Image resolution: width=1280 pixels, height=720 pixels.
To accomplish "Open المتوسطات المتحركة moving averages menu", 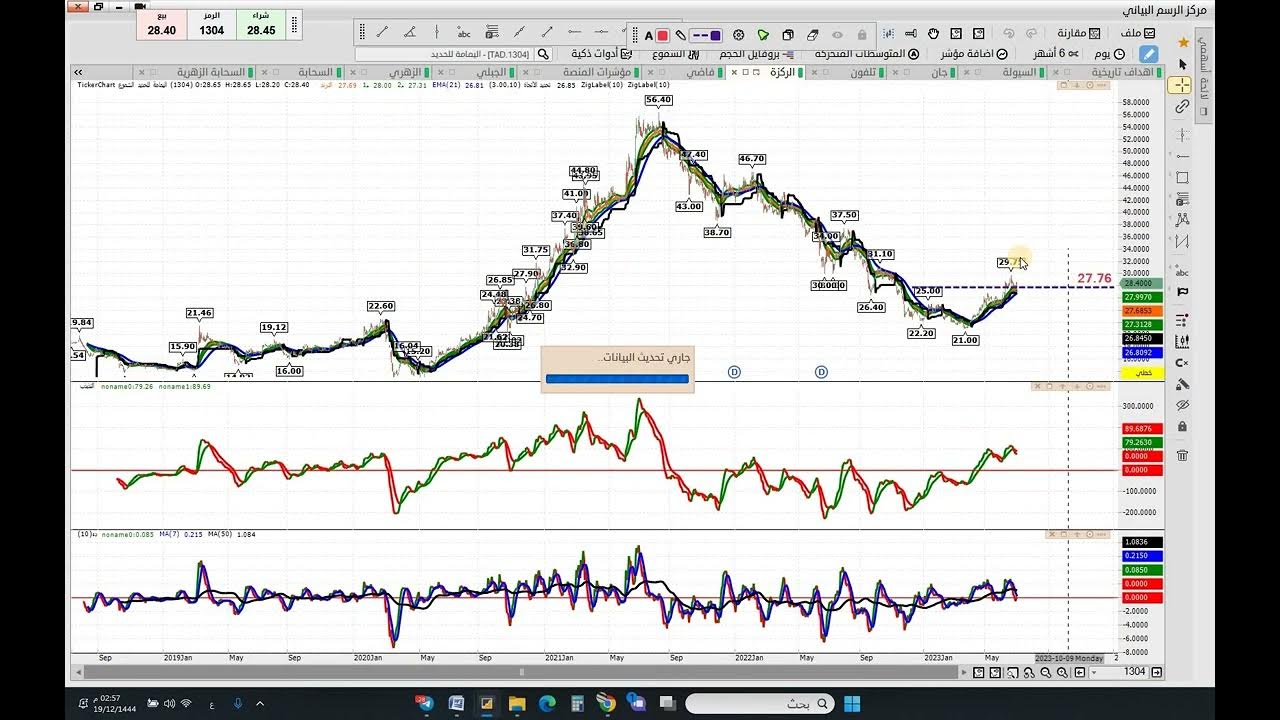I will (866, 54).
